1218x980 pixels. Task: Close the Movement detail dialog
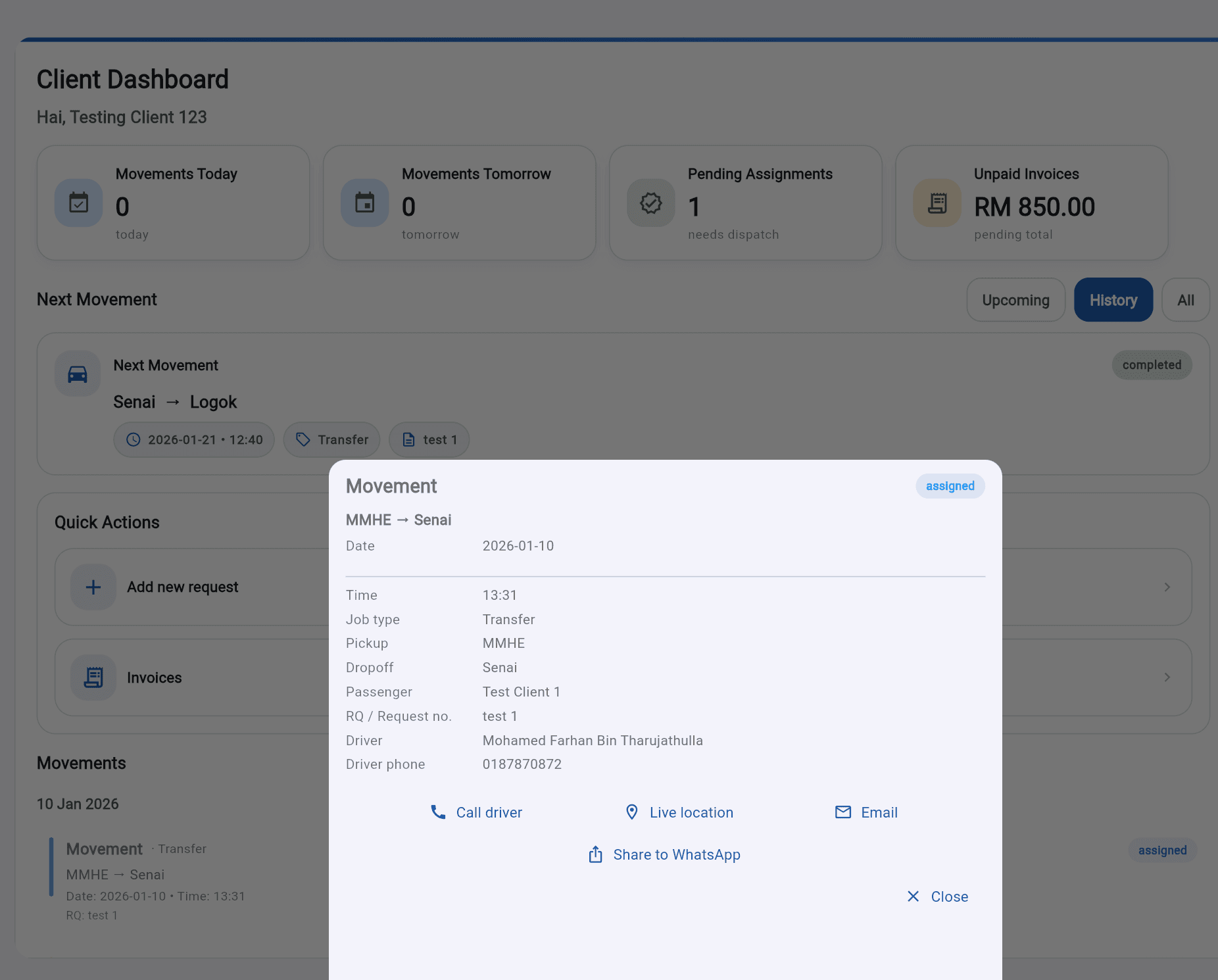point(937,896)
